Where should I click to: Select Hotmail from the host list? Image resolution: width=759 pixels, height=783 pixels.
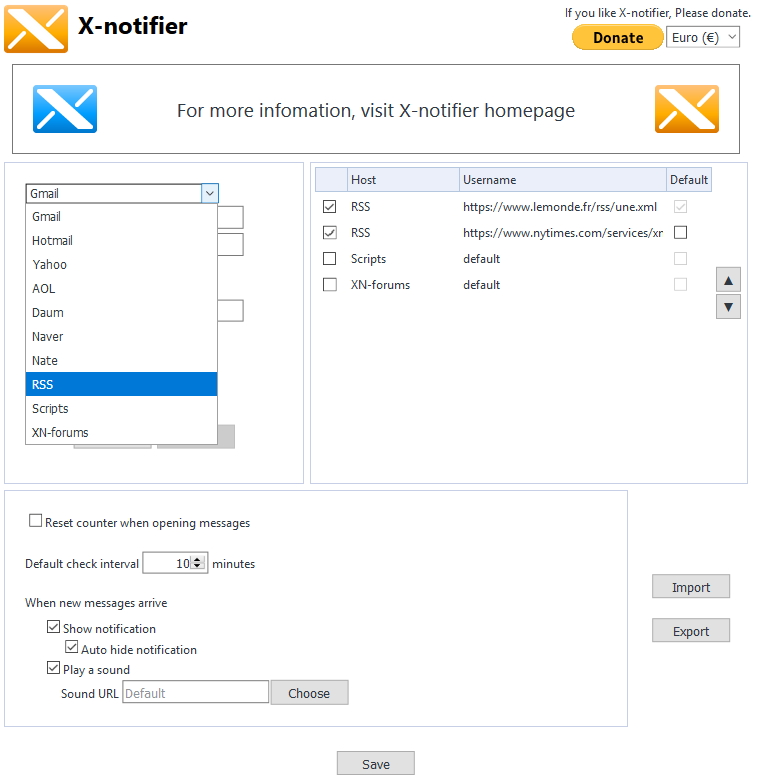(x=121, y=241)
